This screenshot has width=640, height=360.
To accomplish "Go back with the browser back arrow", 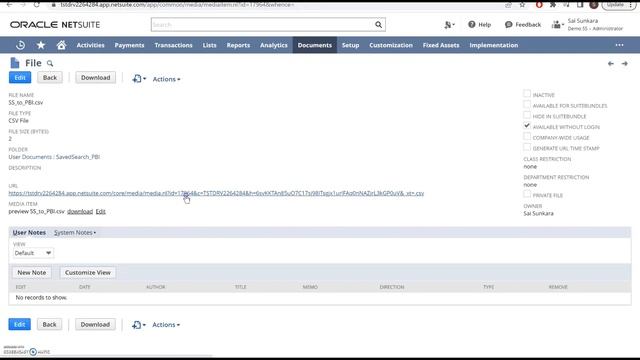I will [9, 4].
